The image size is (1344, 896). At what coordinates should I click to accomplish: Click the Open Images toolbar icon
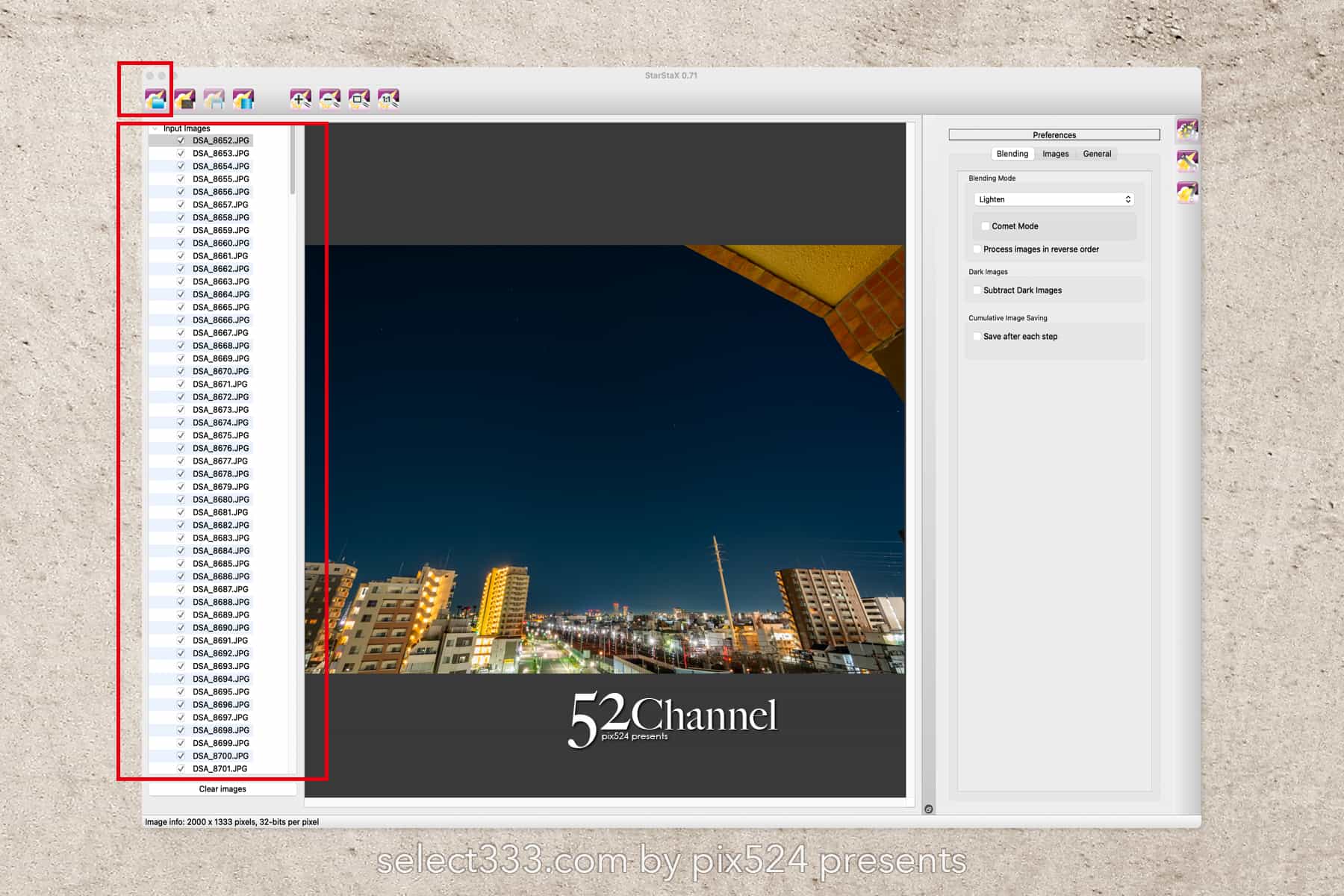pyautogui.click(x=155, y=99)
